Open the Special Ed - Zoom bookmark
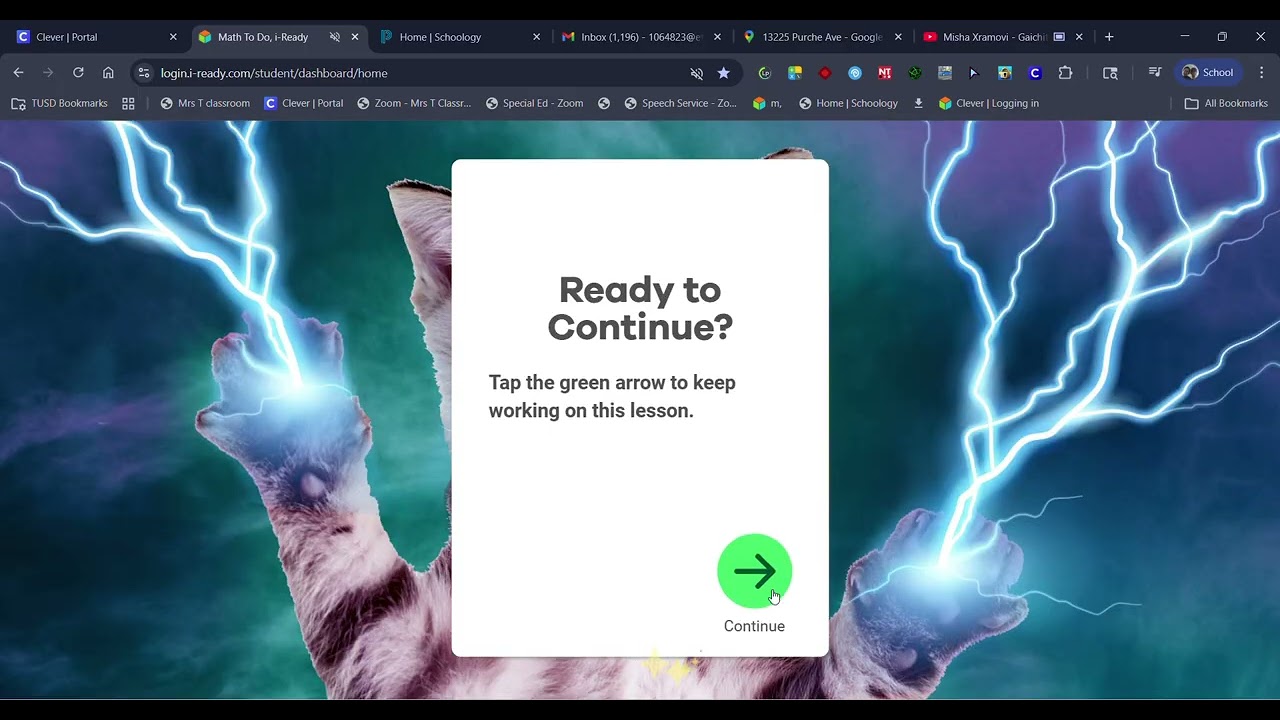The image size is (1280, 720). click(534, 103)
